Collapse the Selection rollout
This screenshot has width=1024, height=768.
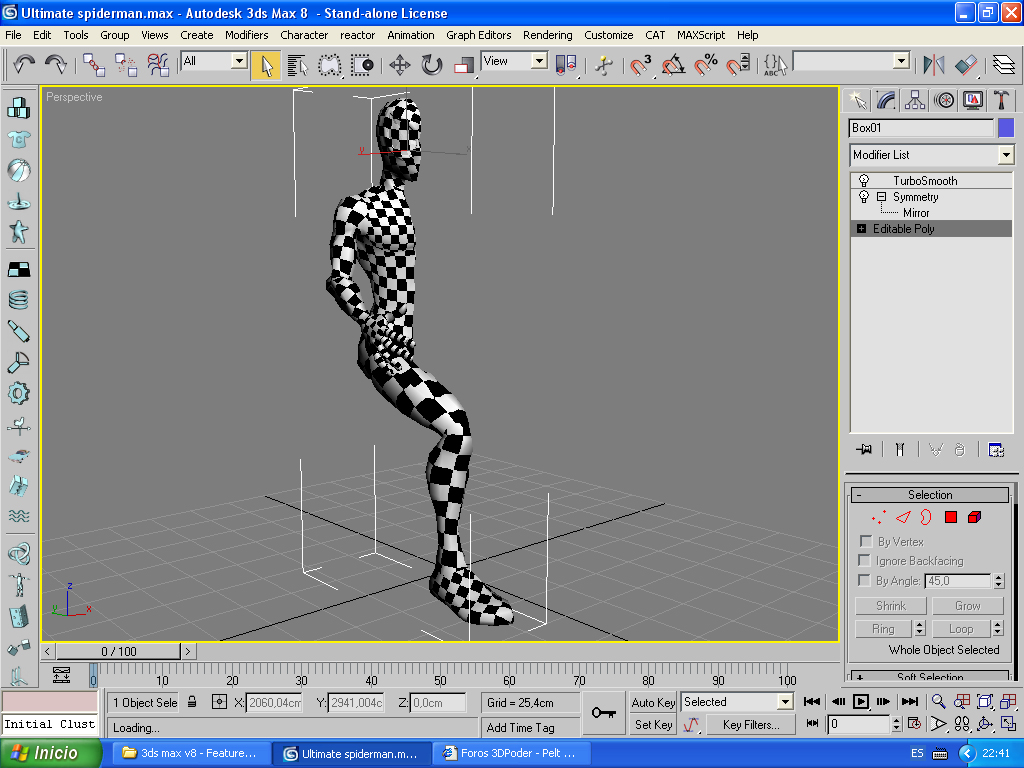[x=930, y=495]
